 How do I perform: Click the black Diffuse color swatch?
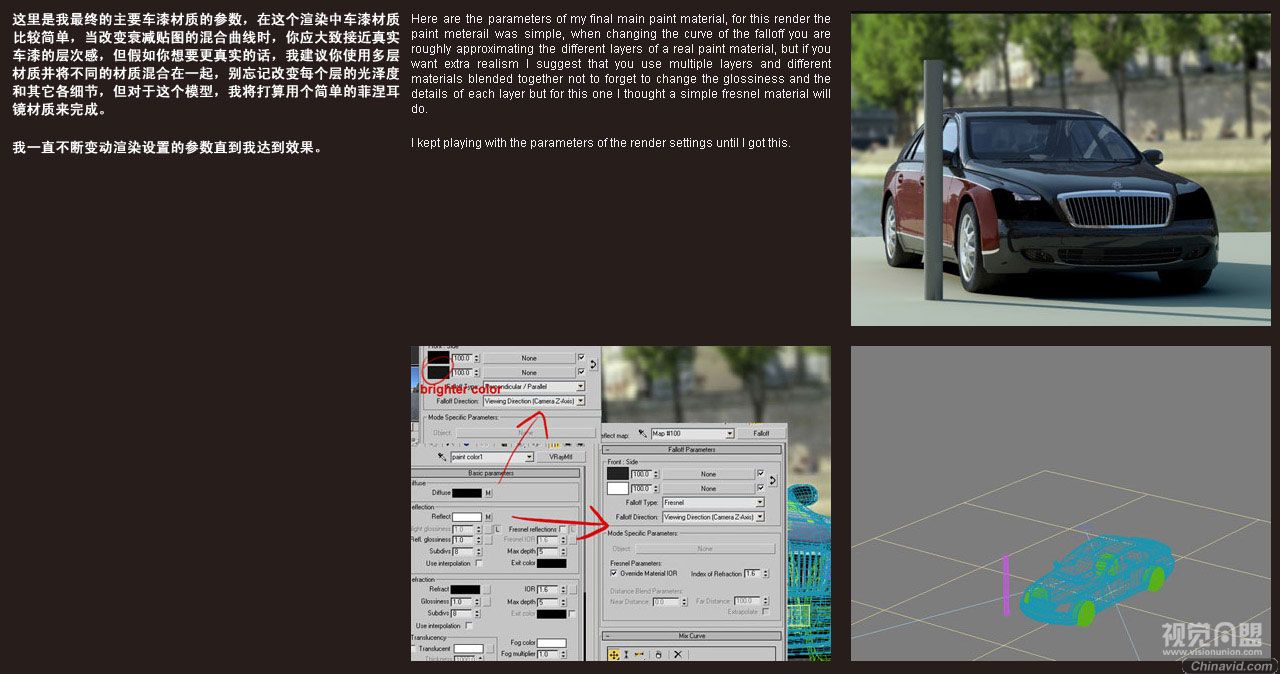pos(466,493)
